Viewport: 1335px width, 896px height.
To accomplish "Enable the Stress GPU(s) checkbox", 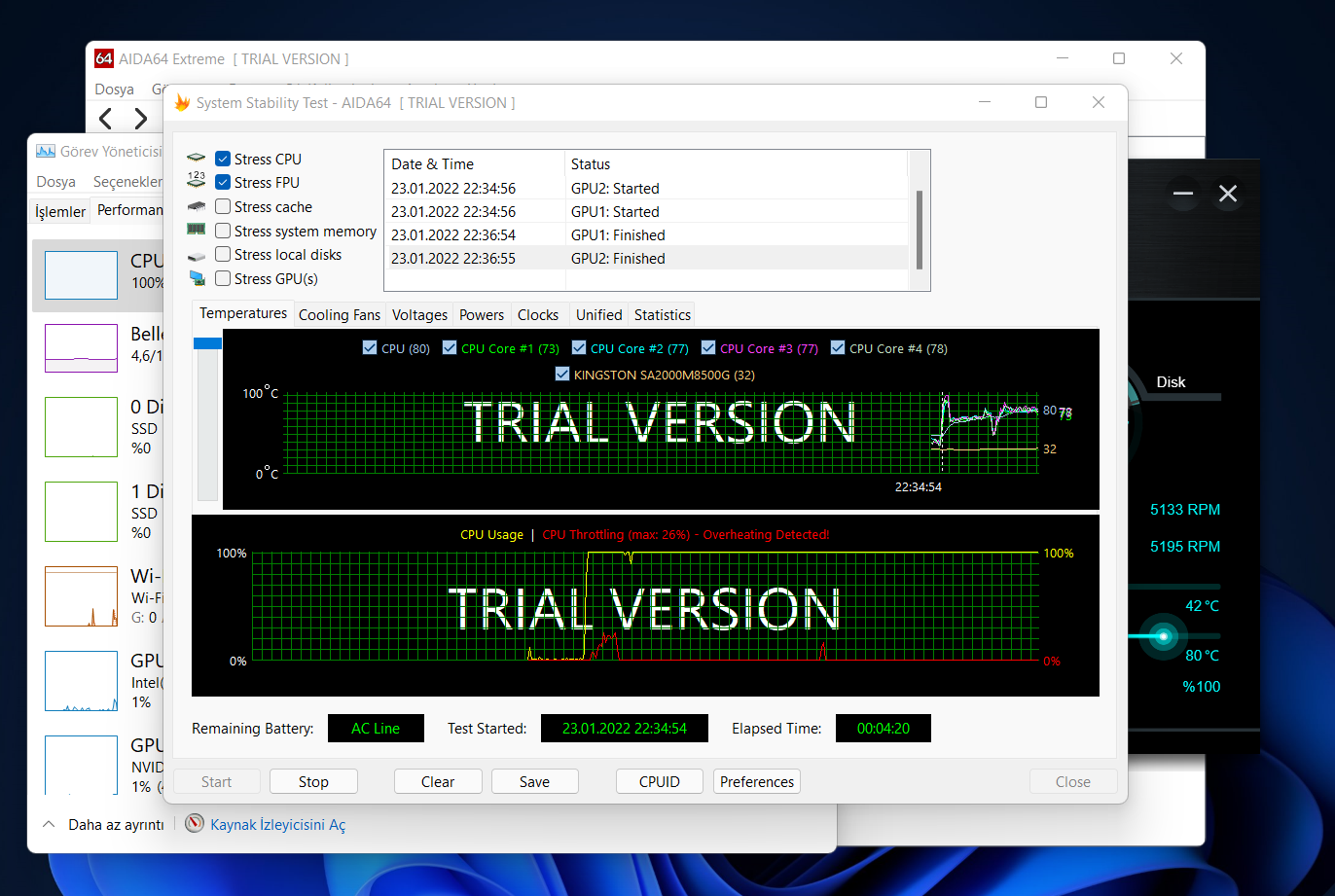I will click(x=223, y=278).
